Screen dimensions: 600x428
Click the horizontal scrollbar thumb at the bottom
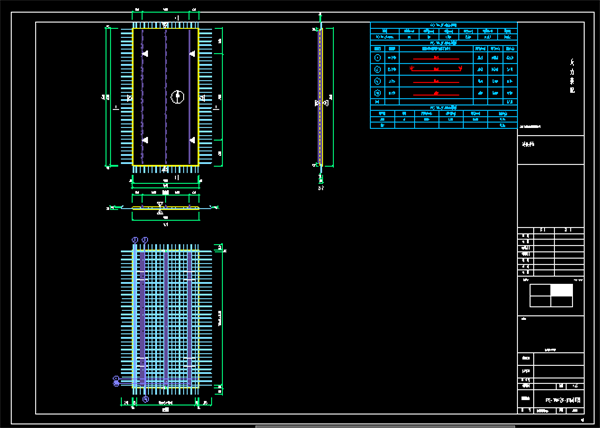(385, 426)
